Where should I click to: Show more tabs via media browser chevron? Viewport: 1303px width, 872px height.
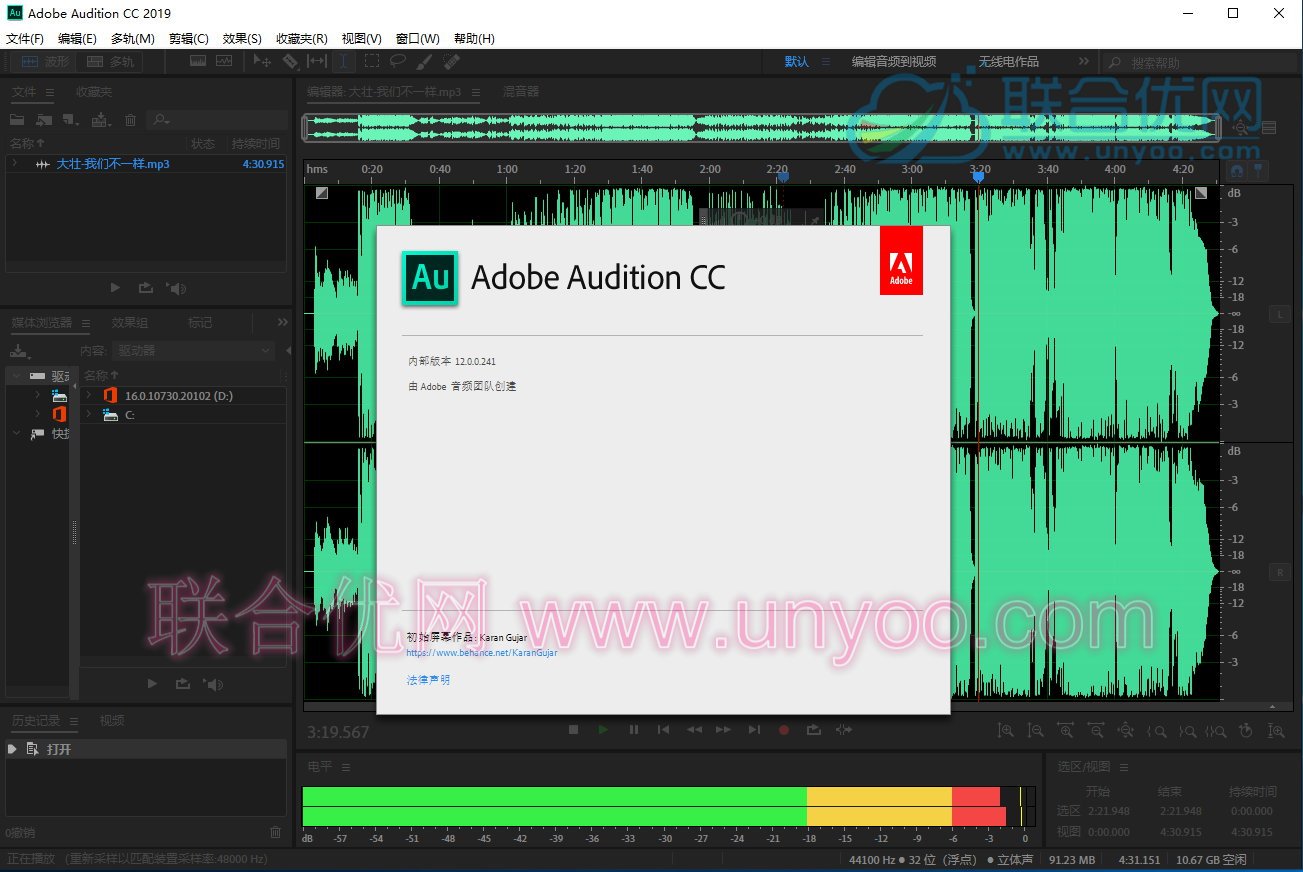tap(282, 322)
